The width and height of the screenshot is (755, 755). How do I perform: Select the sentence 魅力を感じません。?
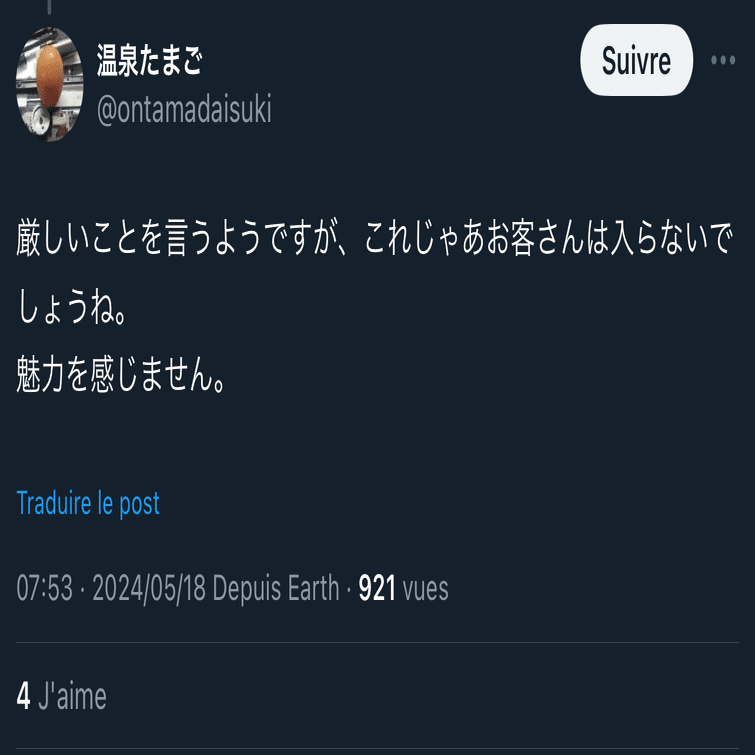(121, 374)
